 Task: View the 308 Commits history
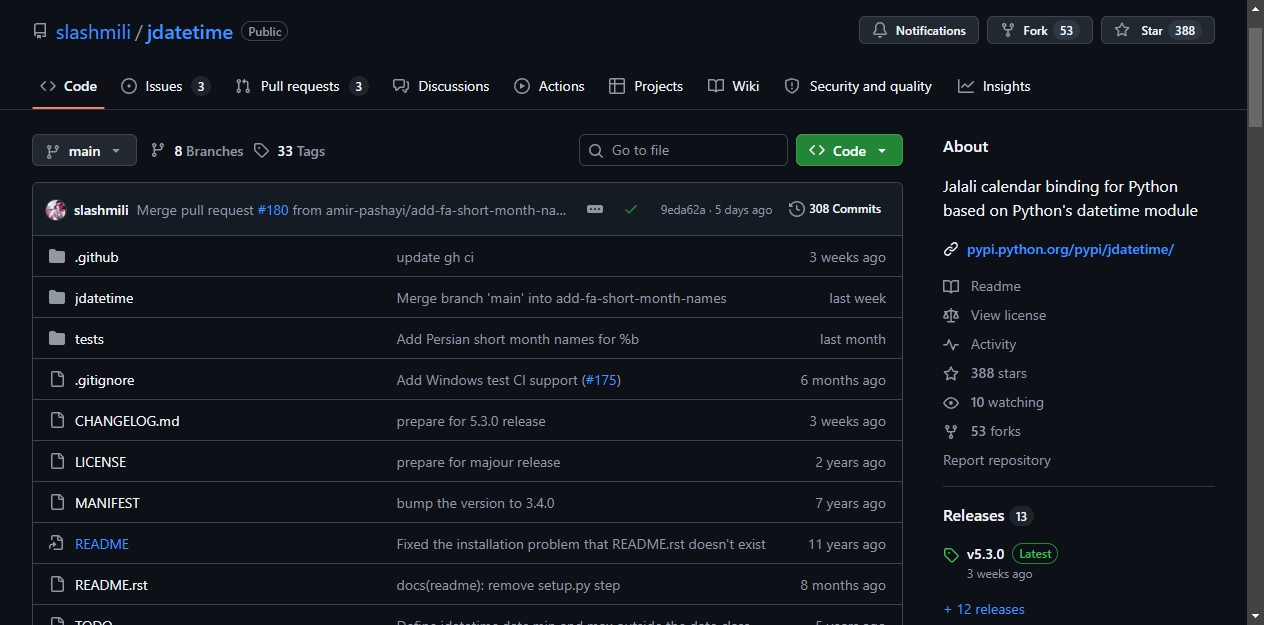pyautogui.click(x=835, y=209)
